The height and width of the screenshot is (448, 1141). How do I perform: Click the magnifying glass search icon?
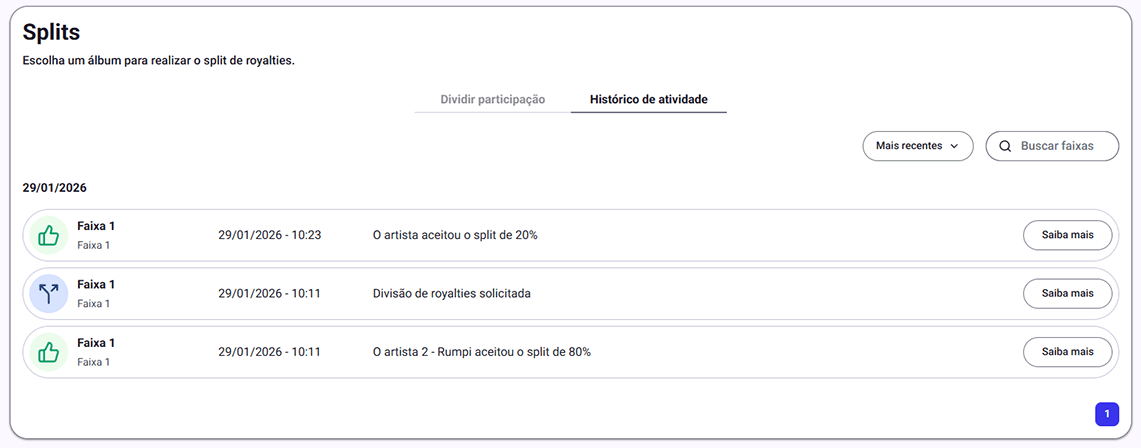pyautogui.click(x=1005, y=146)
